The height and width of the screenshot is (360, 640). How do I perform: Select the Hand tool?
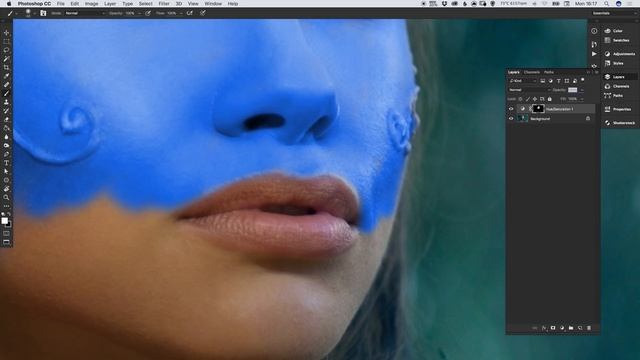(6, 189)
